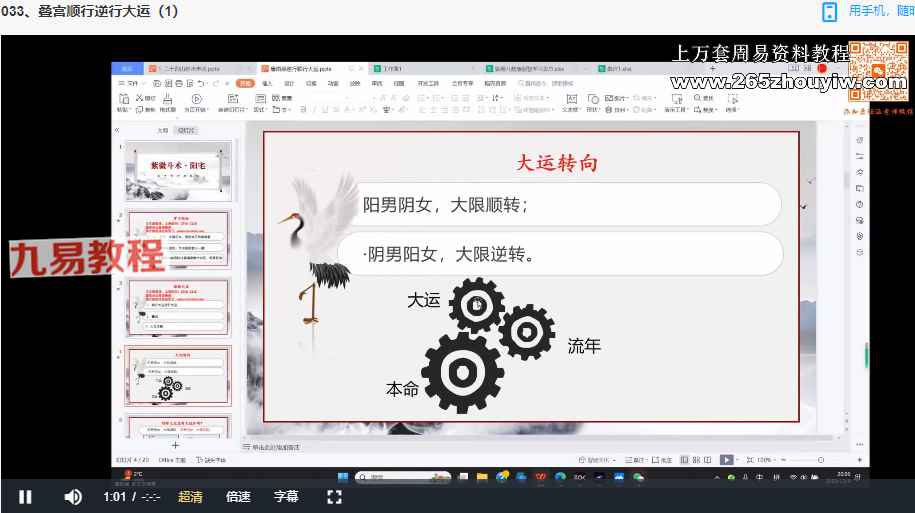Switch to the 大纲 outline tab
The height and width of the screenshot is (513, 915).
(163, 130)
